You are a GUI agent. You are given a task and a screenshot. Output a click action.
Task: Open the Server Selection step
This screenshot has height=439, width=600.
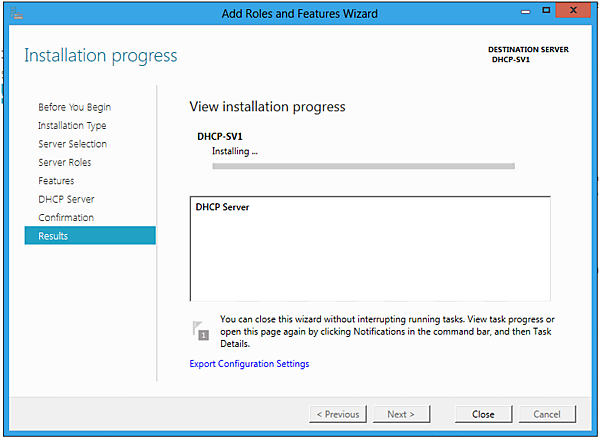click(72, 144)
